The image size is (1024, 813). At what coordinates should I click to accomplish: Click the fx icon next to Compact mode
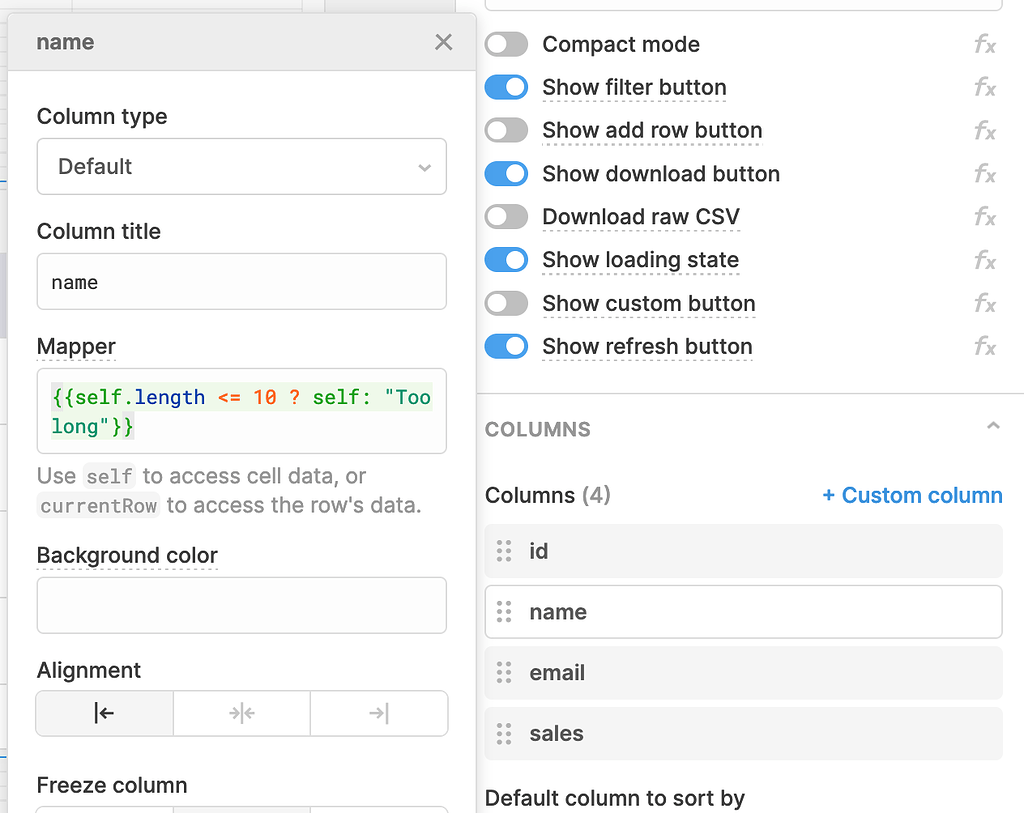click(x=985, y=44)
